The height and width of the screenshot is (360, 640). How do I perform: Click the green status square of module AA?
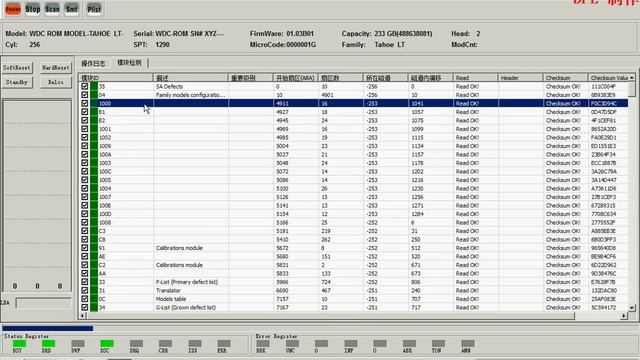click(x=94, y=273)
